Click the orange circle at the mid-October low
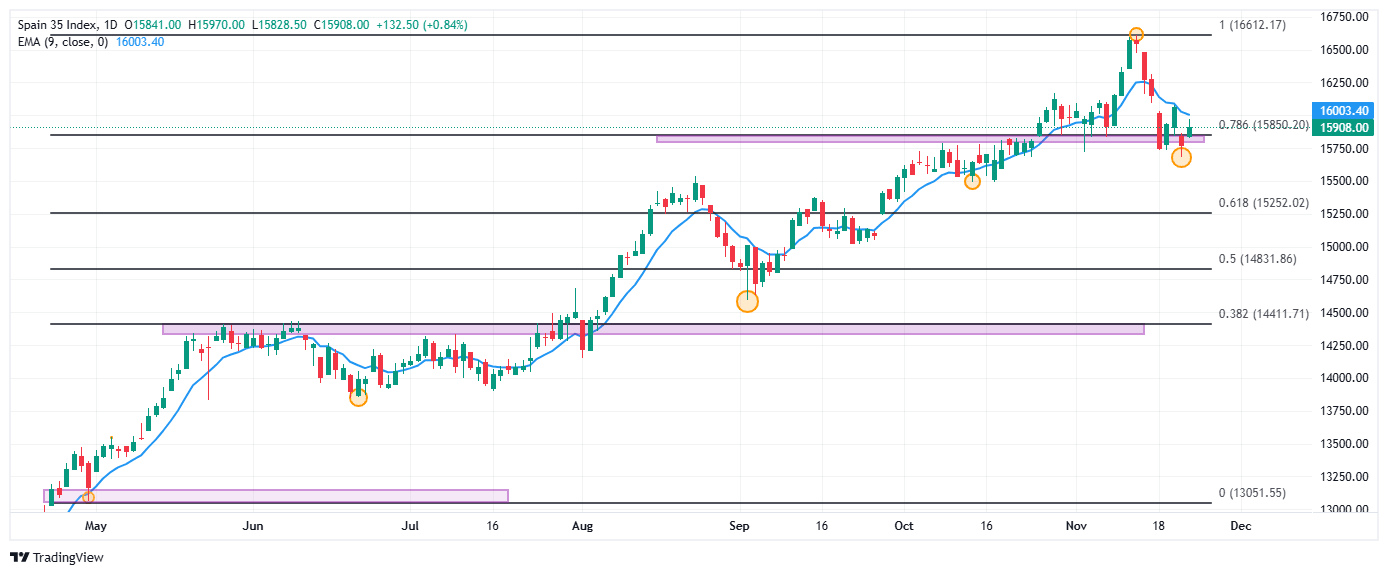 tap(972, 181)
